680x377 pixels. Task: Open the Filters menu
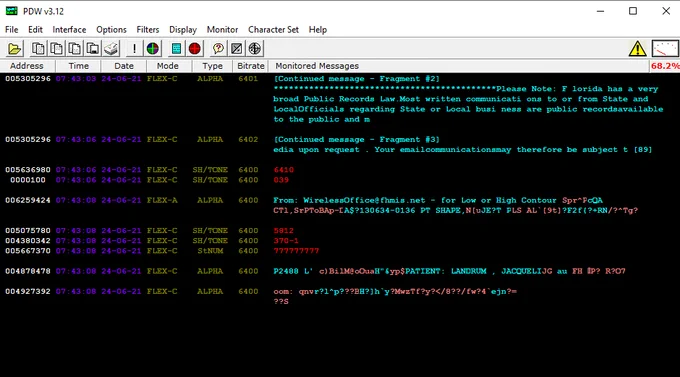148,30
